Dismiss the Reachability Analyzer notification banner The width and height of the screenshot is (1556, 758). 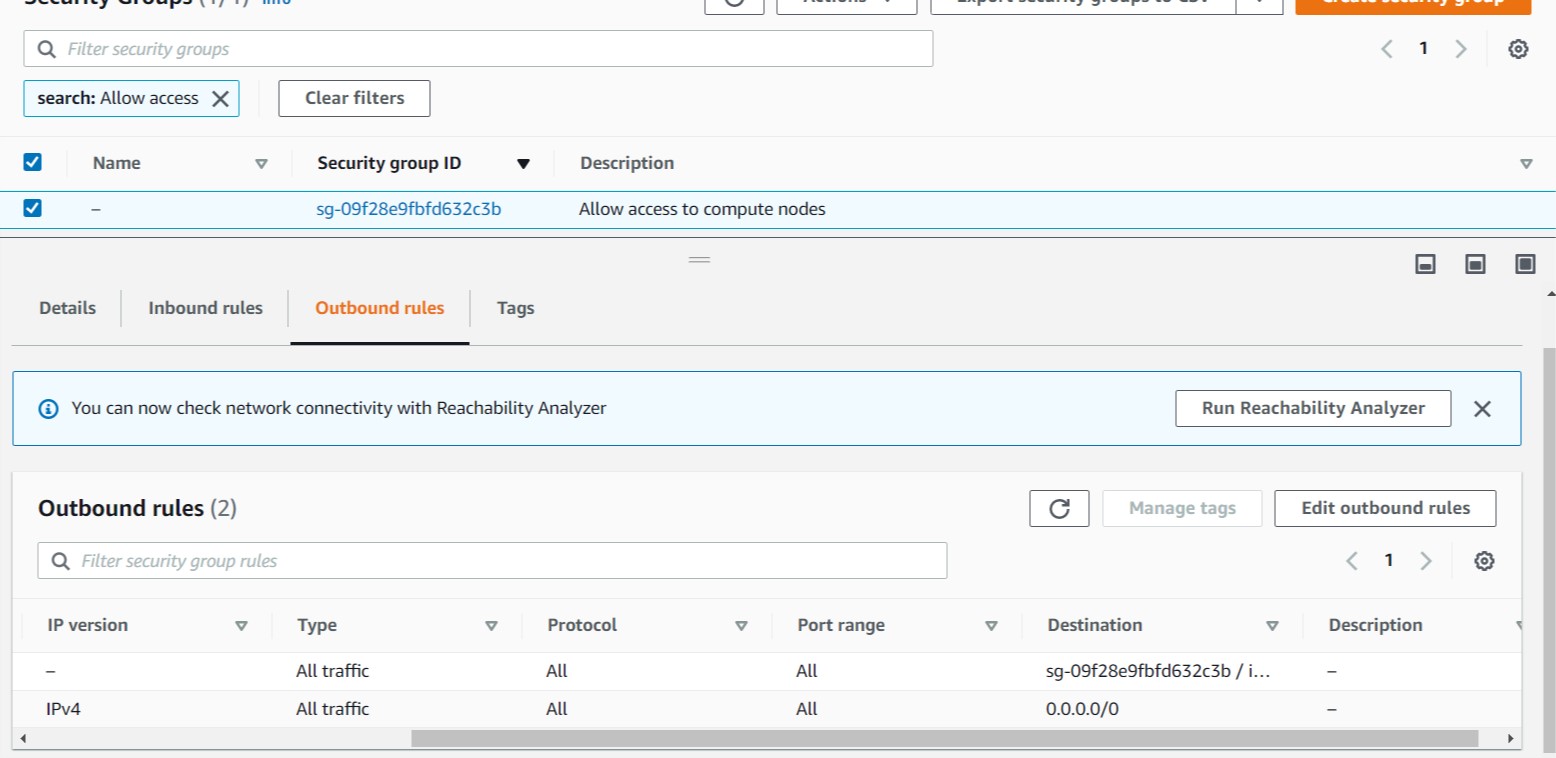point(1482,408)
